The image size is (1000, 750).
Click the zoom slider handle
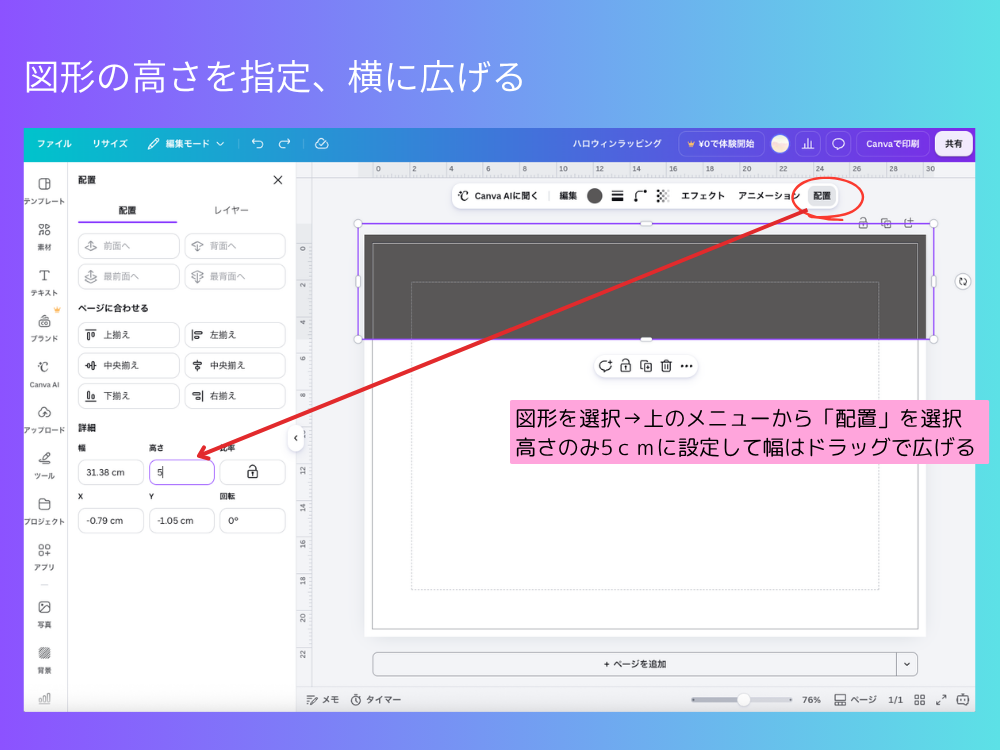point(744,700)
